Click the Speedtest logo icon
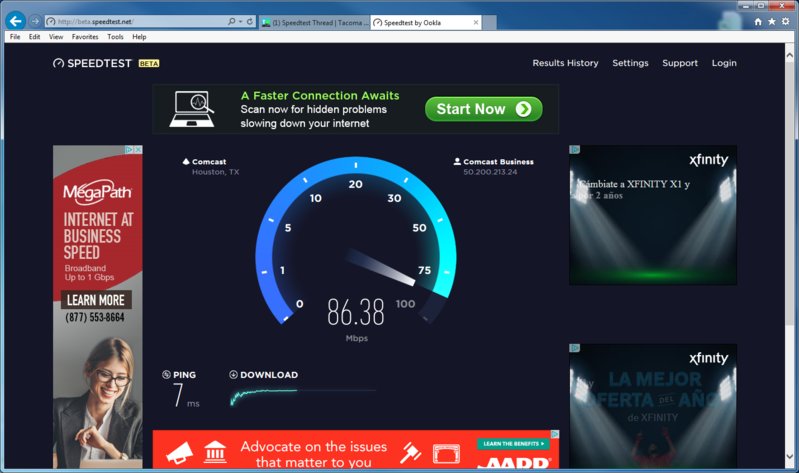This screenshot has height=473, width=799. [x=59, y=63]
